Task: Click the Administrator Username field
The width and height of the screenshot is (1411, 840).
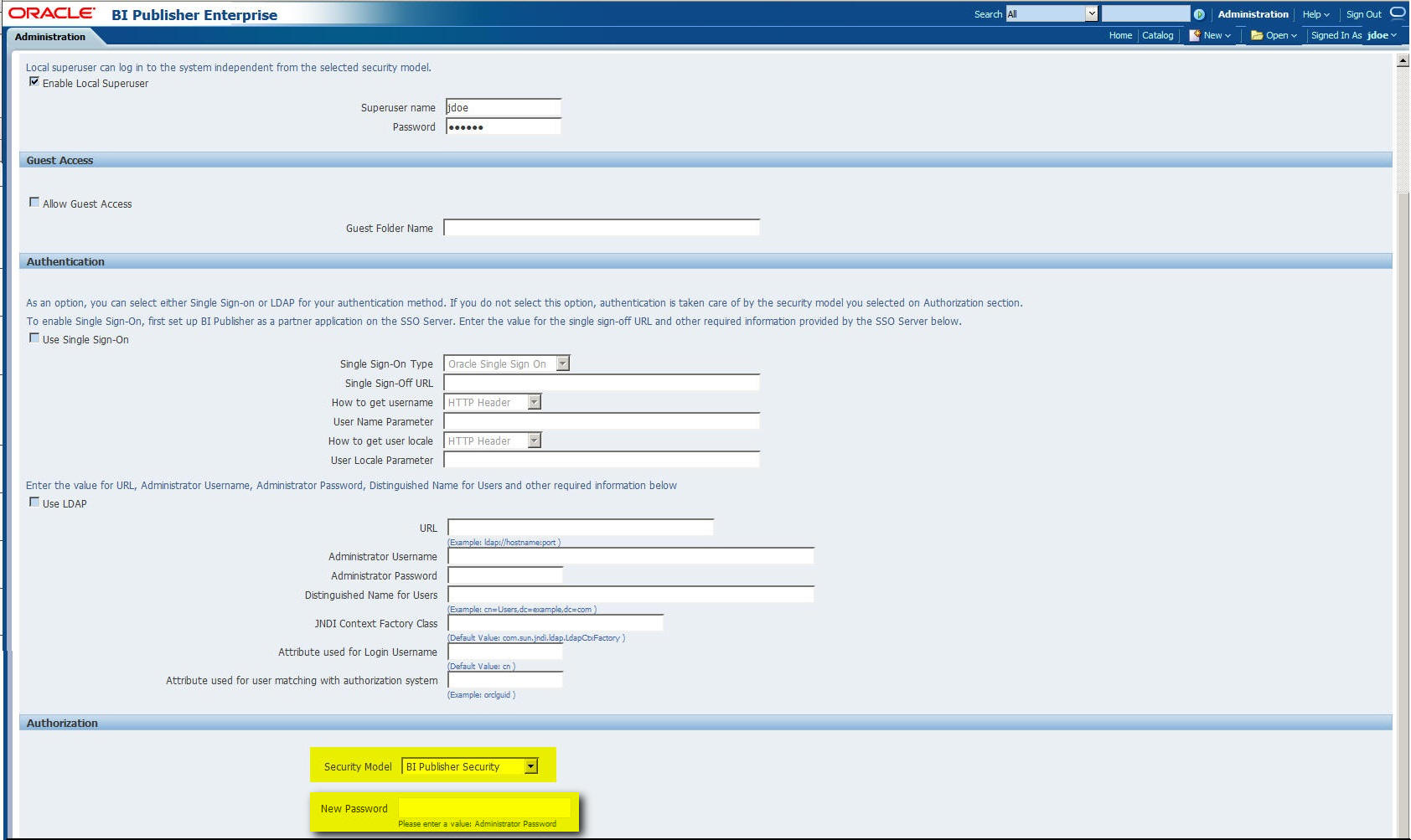Action: pos(631,556)
